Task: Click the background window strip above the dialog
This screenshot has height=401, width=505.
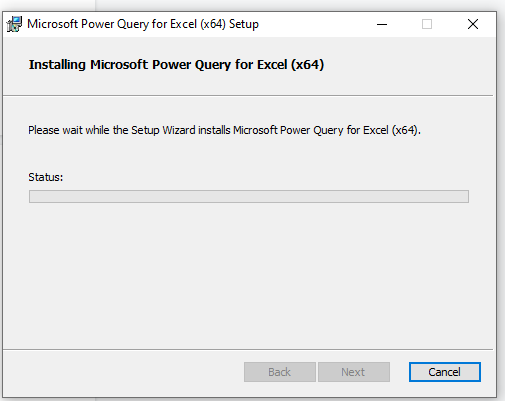Action: [300, 5]
